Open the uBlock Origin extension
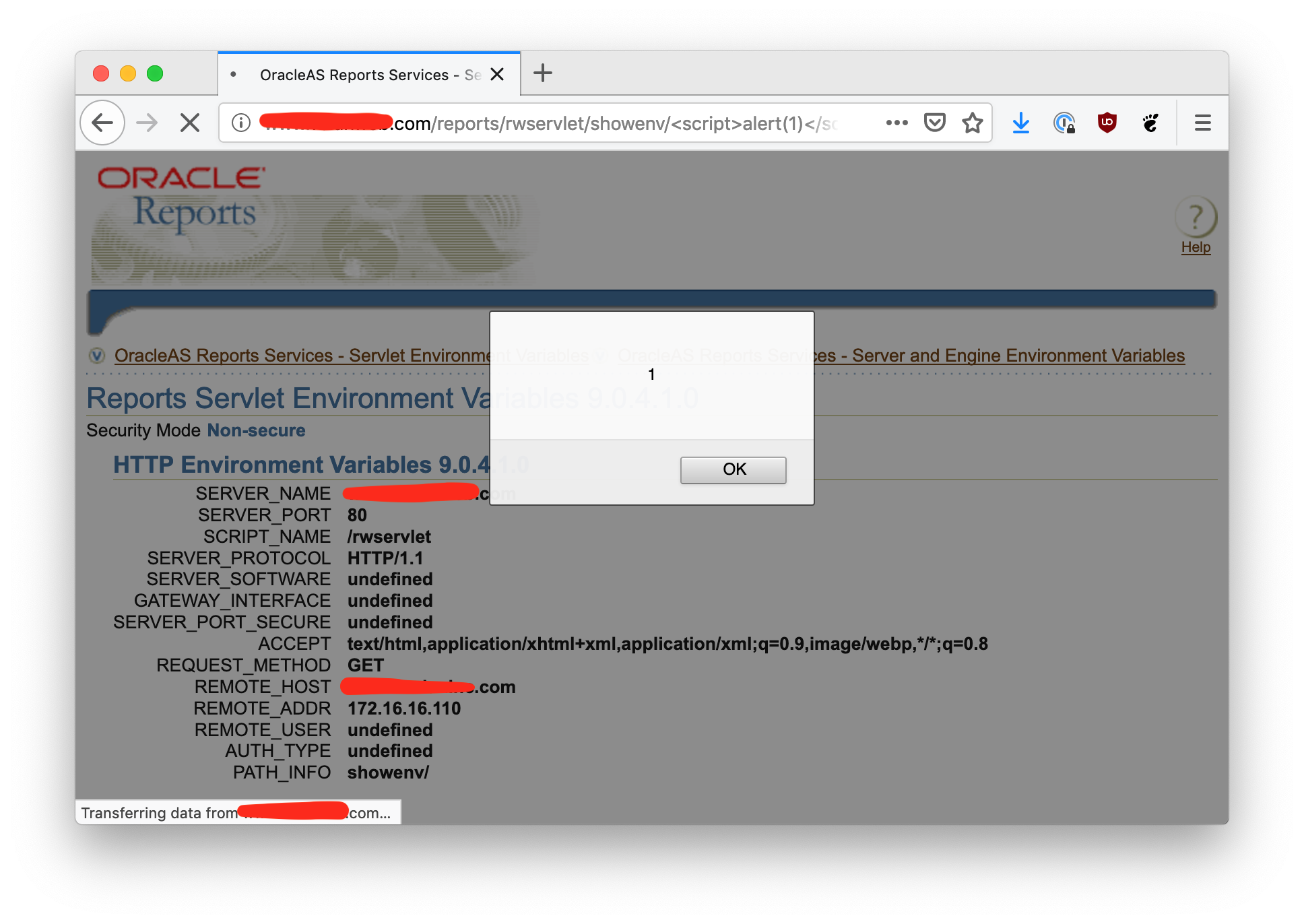 coord(1107,123)
